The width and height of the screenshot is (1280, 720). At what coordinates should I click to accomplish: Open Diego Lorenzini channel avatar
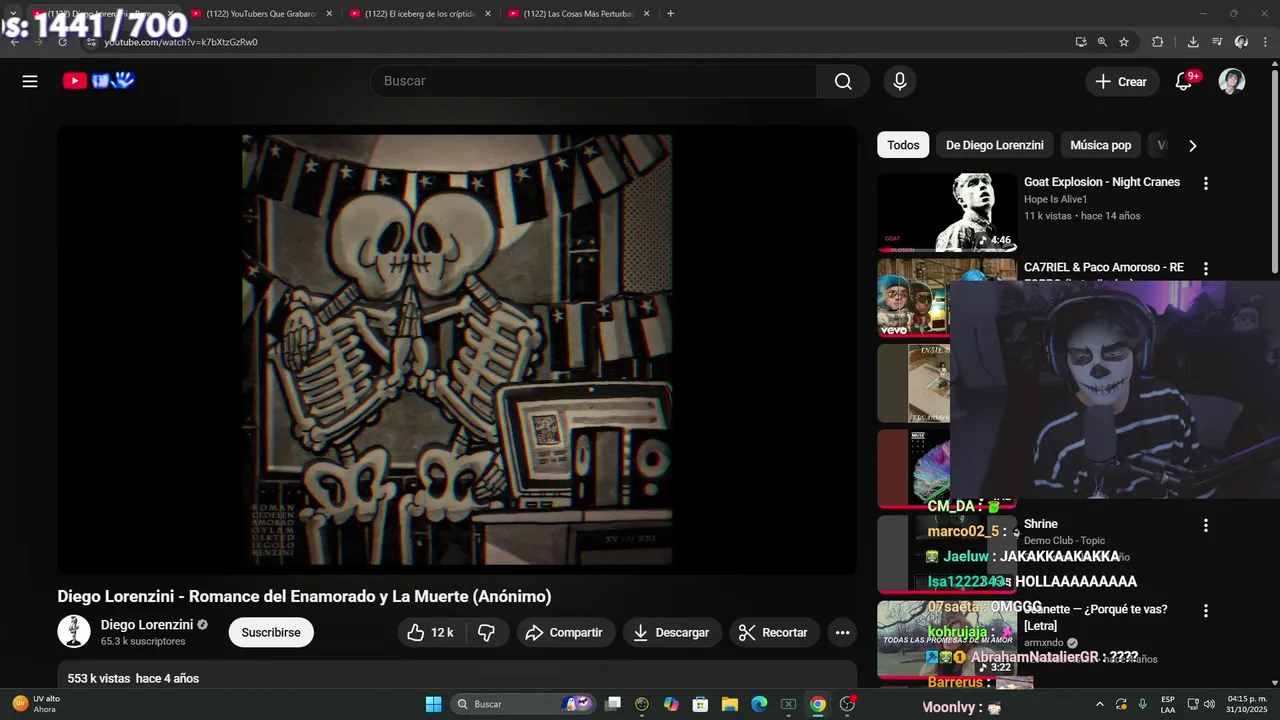74,632
